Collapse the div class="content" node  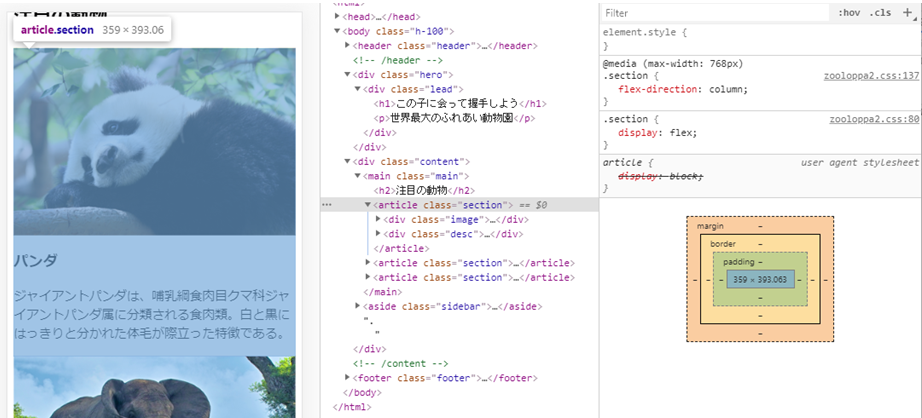pos(348,161)
